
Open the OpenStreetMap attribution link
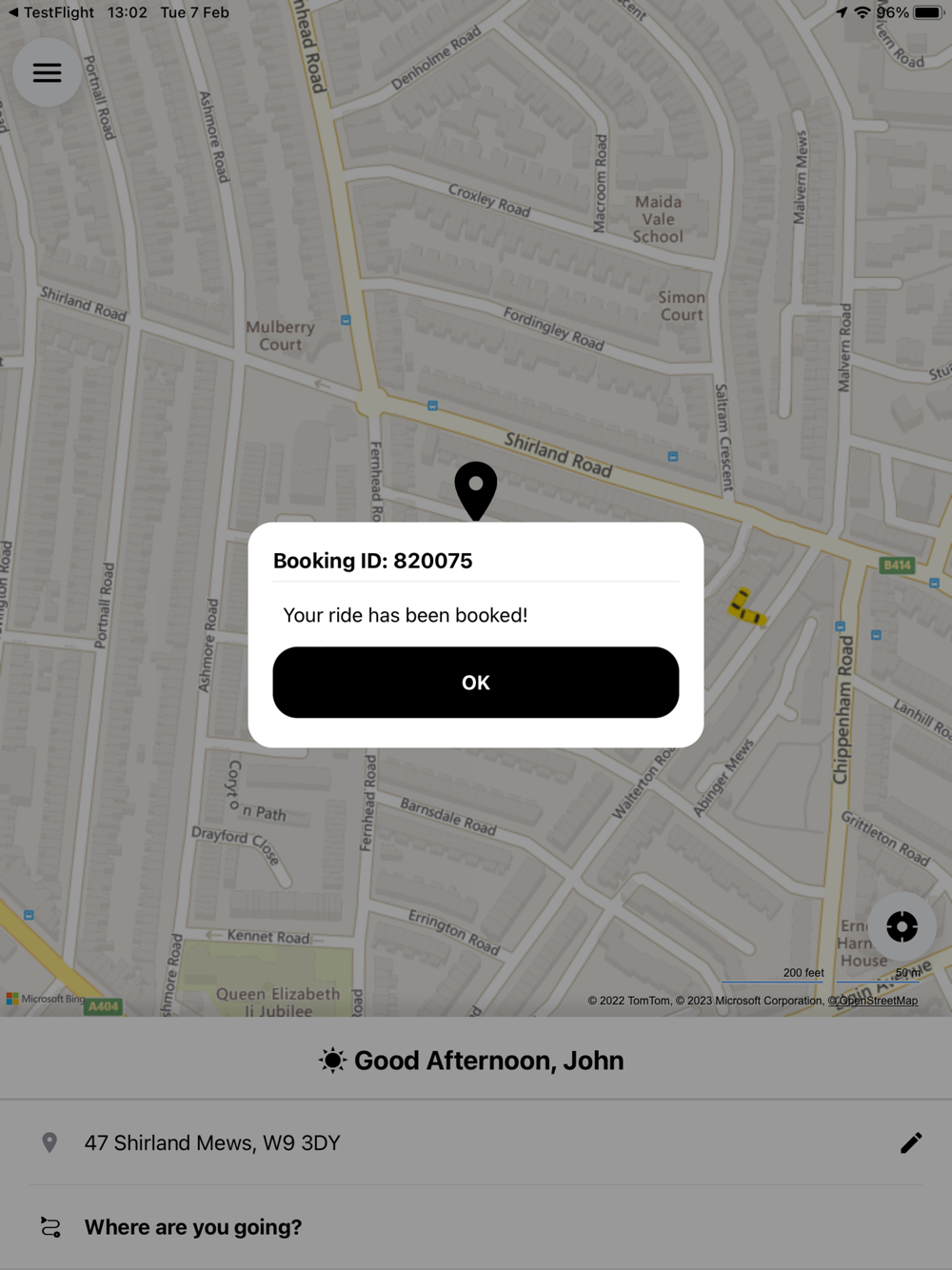(x=872, y=1001)
